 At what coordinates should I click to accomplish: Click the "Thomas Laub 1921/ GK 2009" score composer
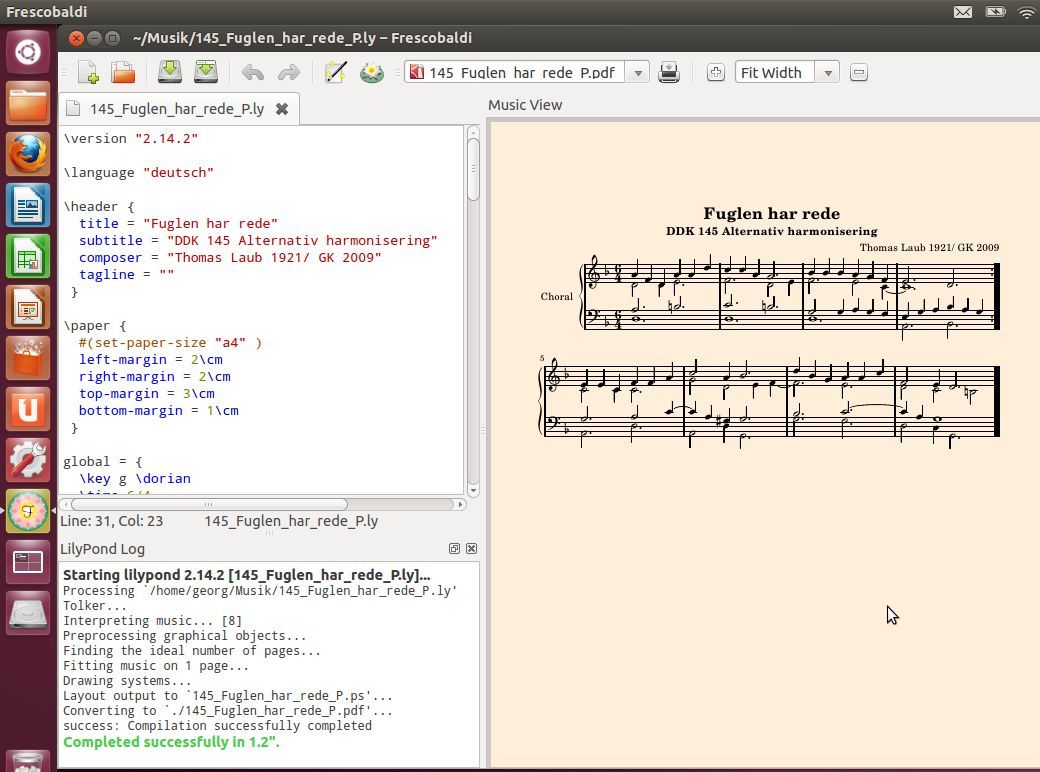929,247
